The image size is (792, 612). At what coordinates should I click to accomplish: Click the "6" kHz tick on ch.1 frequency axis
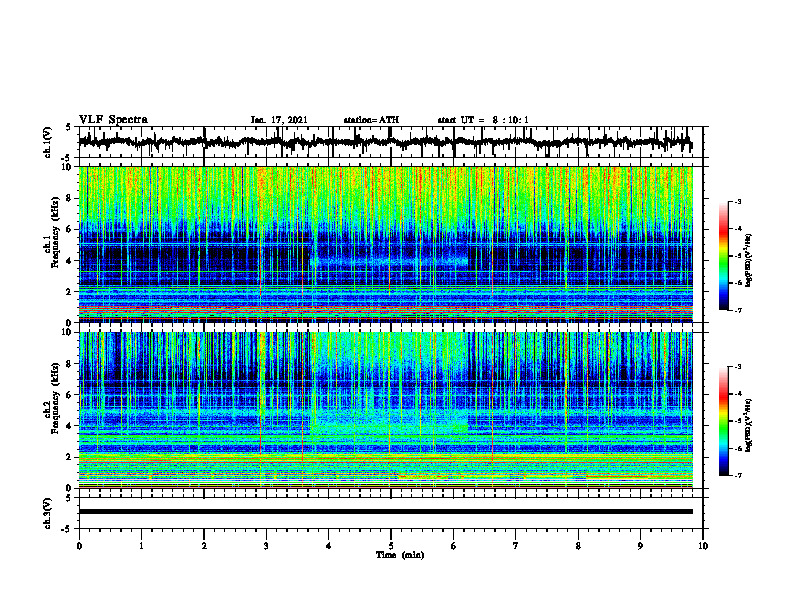70,229
